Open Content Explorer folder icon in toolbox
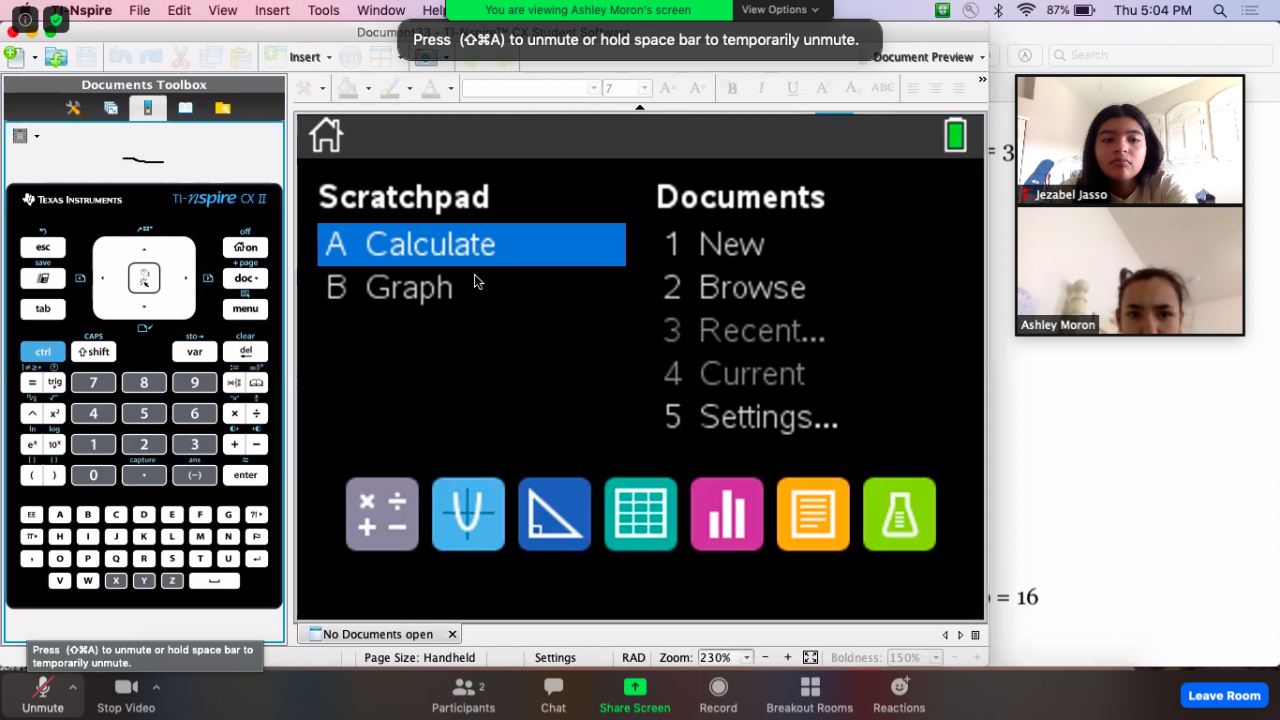The image size is (1280, 720). pyautogui.click(x=222, y=108)
